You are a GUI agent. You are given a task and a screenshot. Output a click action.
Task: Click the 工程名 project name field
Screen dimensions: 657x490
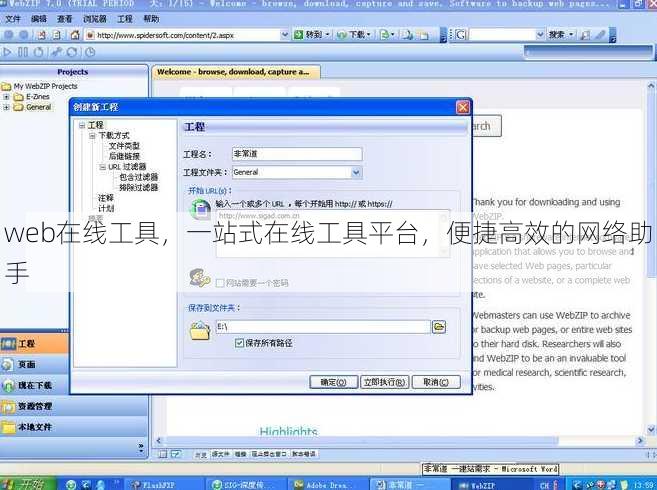297,154
